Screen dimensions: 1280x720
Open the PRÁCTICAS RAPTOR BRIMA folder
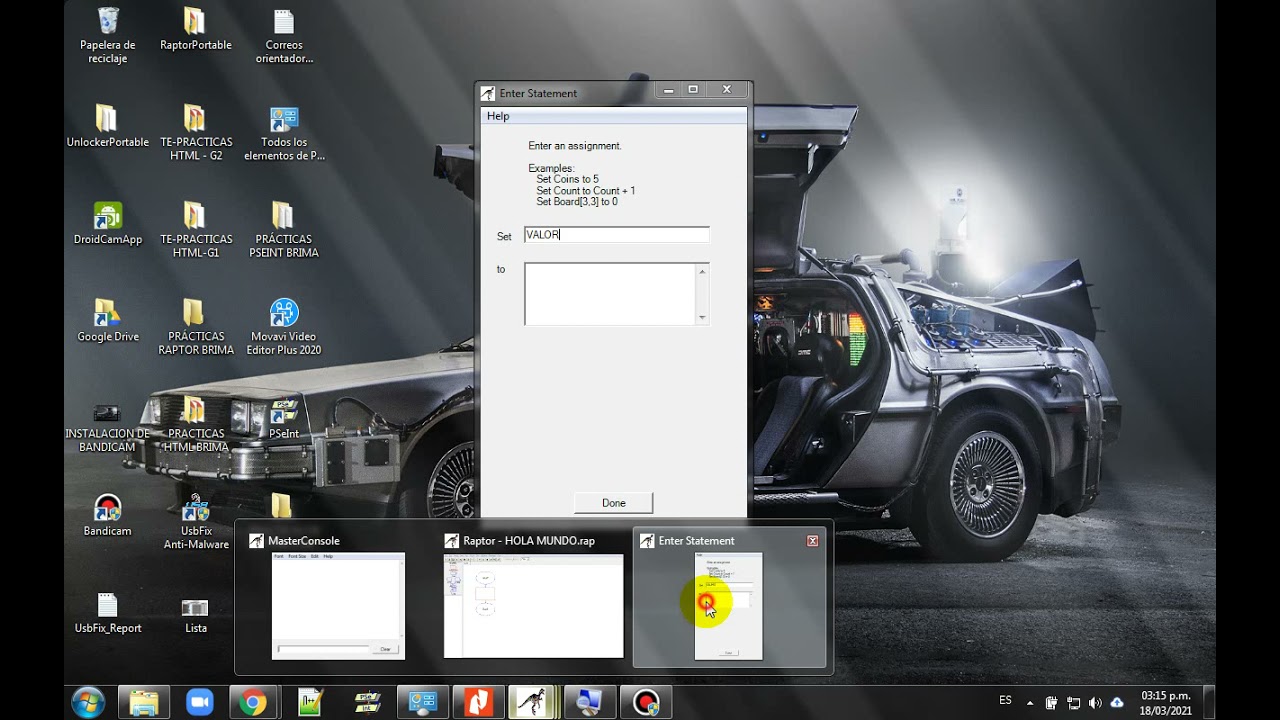(195, 326)
